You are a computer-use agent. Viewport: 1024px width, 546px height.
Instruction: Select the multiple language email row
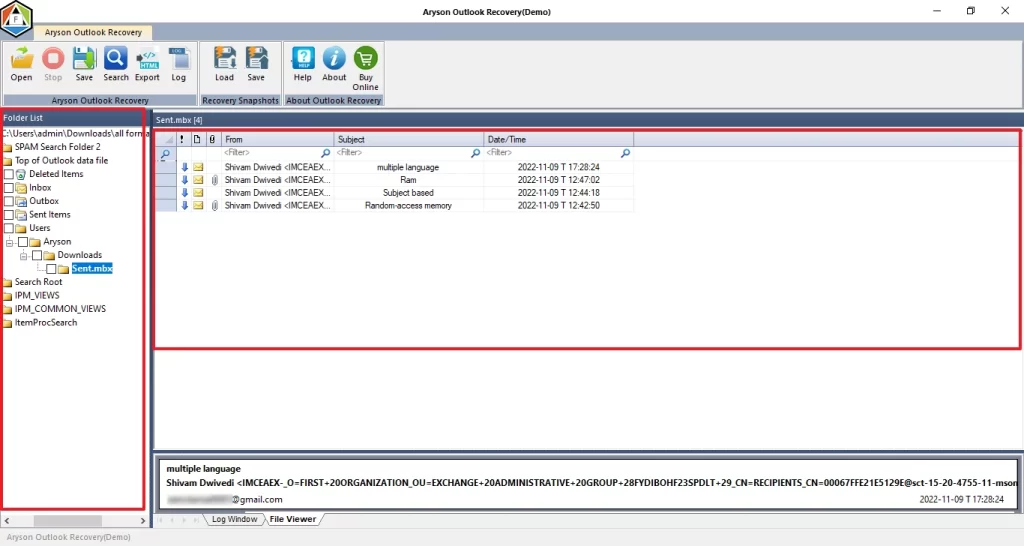(x=394, y=167)
